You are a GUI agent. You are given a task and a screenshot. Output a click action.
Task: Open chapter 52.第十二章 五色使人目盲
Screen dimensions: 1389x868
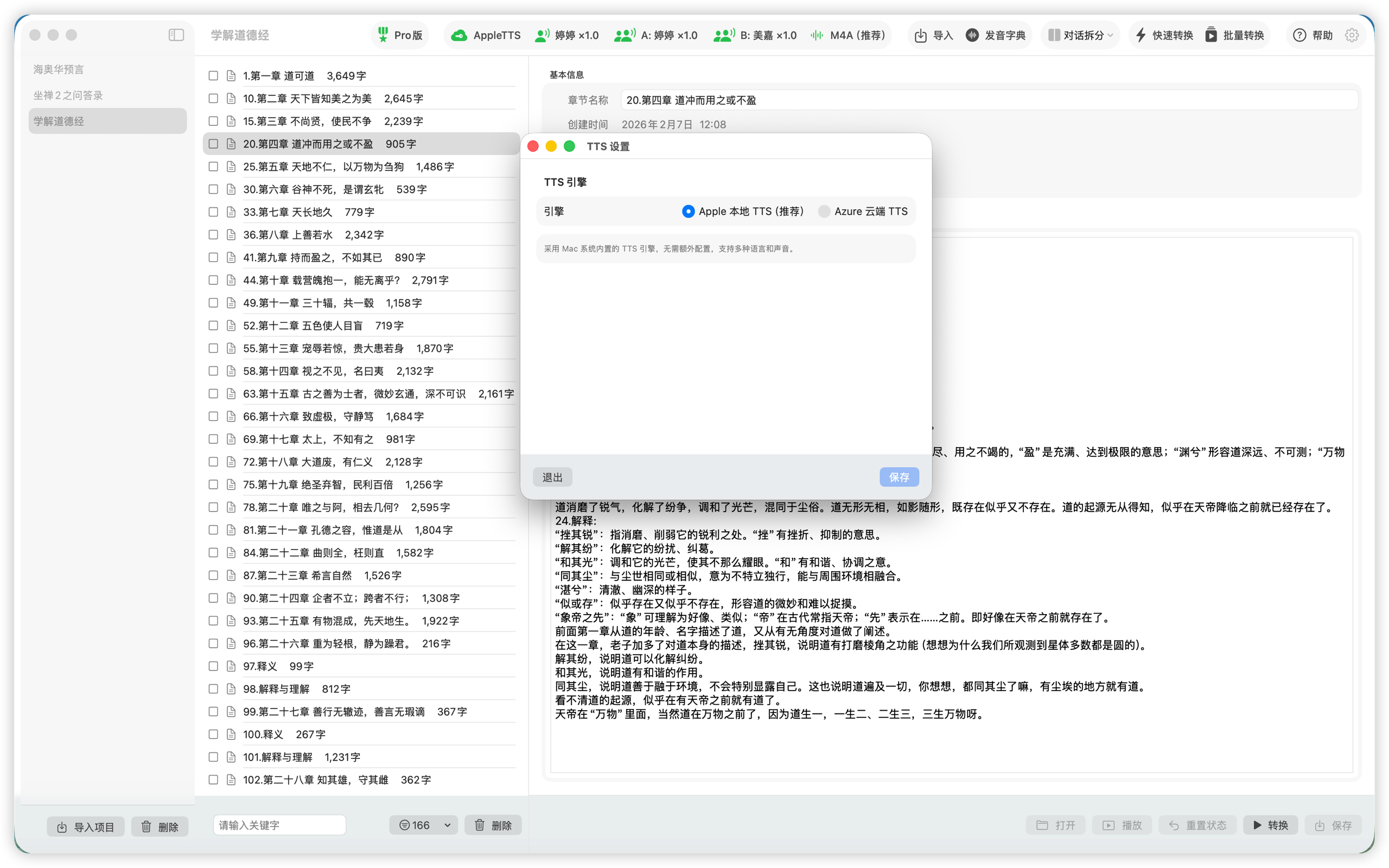point(361,325)
